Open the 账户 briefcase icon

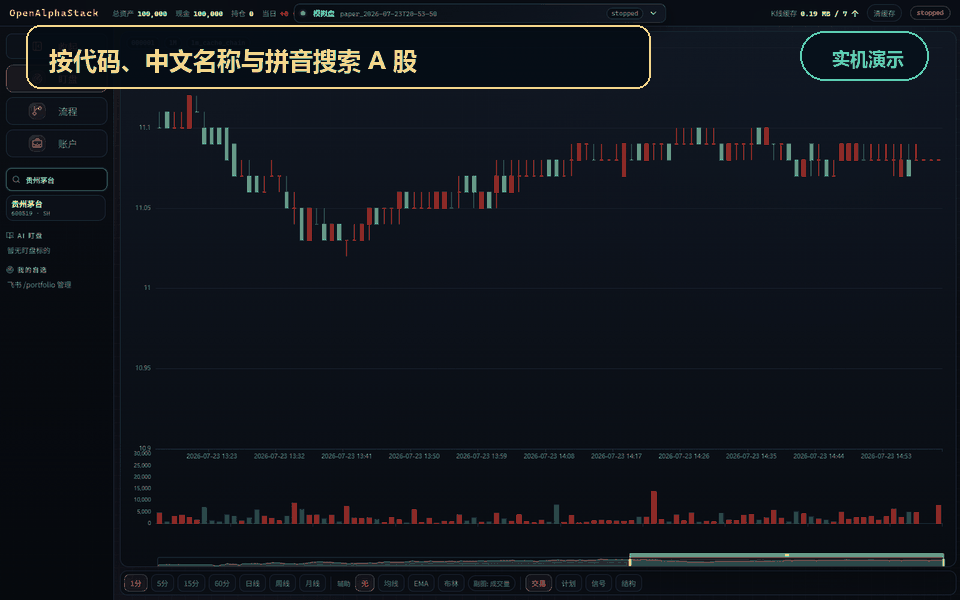point(37,143)
